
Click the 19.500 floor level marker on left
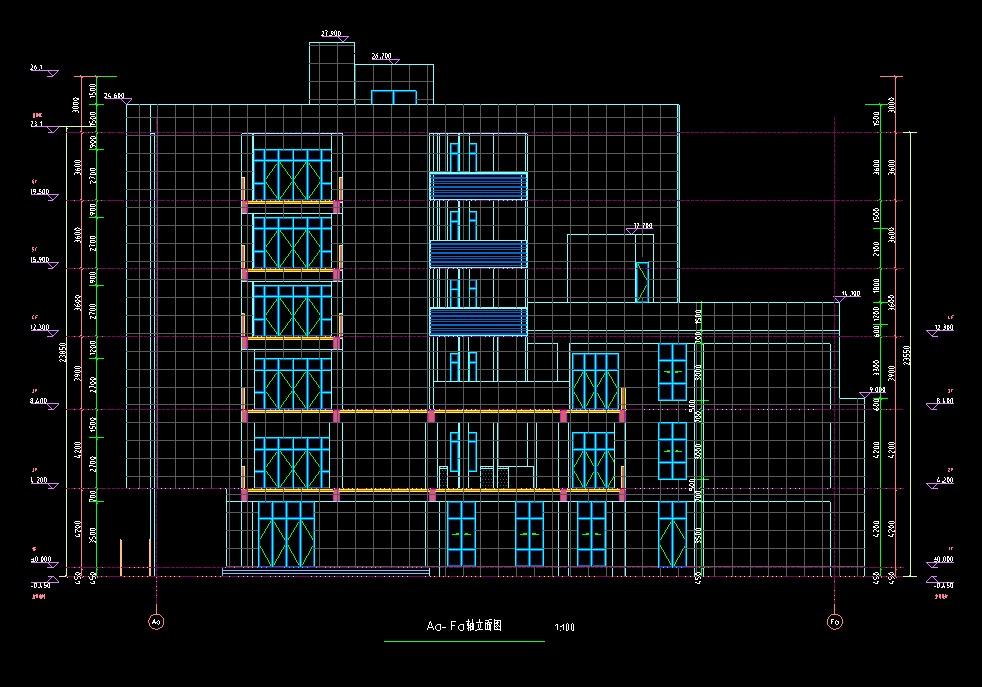pyautogui.click(x=40, y=192)
